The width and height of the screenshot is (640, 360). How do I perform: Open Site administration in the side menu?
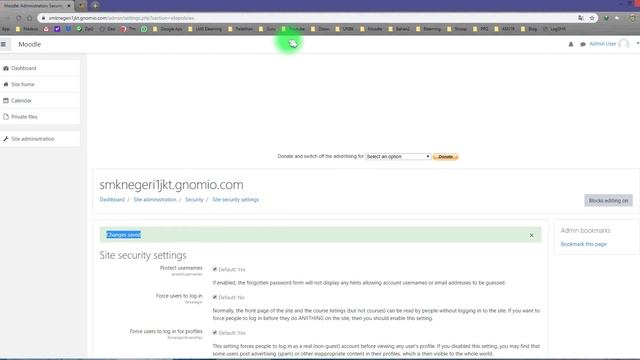click(40, 139)
